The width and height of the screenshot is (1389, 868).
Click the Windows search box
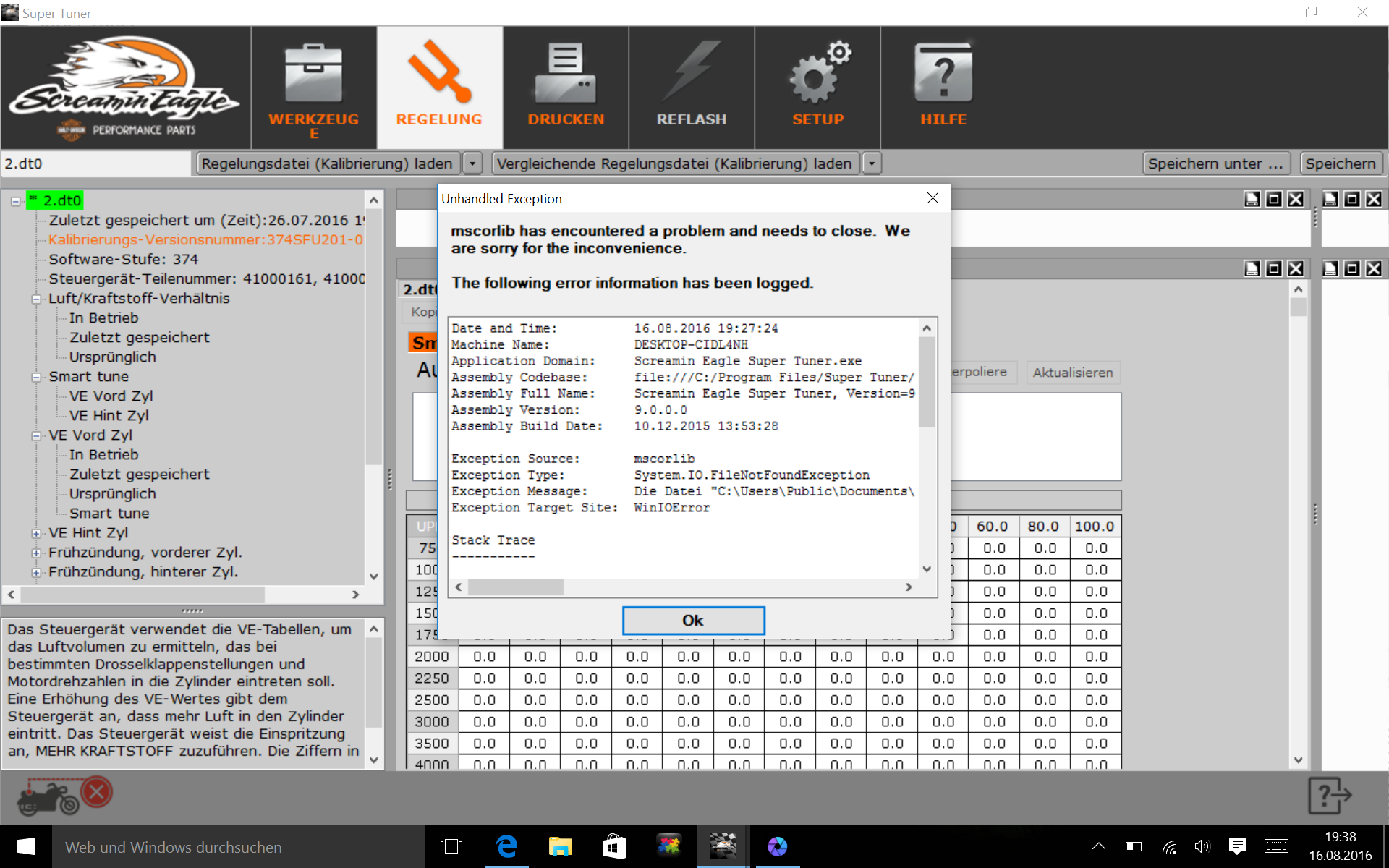[x=238, y=847]
